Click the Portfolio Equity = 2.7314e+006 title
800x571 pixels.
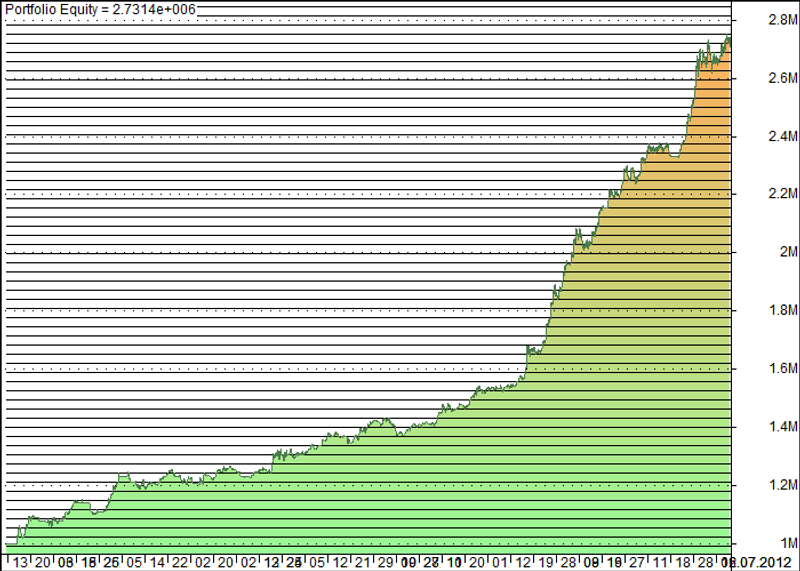[101, 9]
